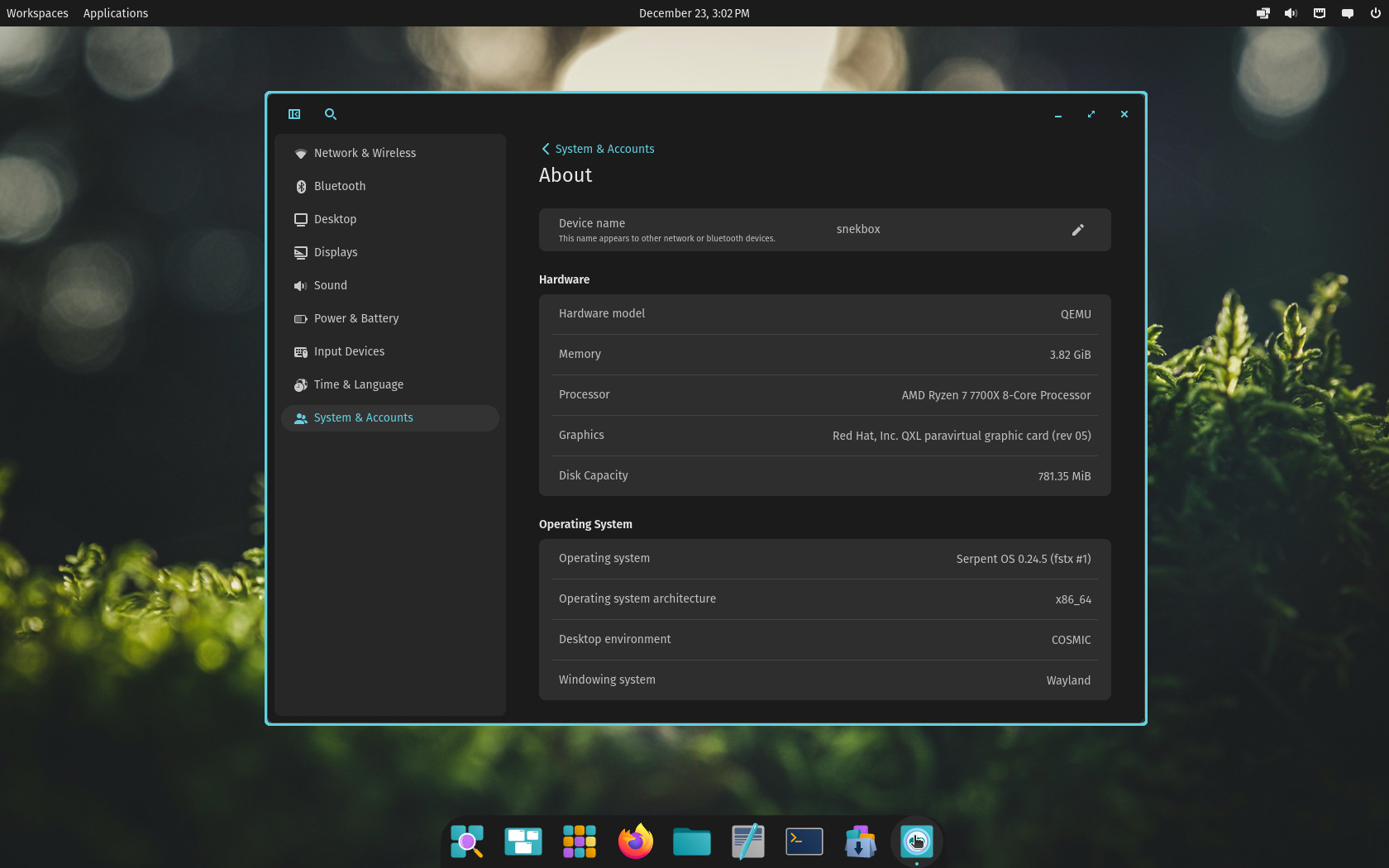This screenshot has height=868, width=1389.
Task: Click the Red Hat QXL graphics value
Action: click(962, 436)
